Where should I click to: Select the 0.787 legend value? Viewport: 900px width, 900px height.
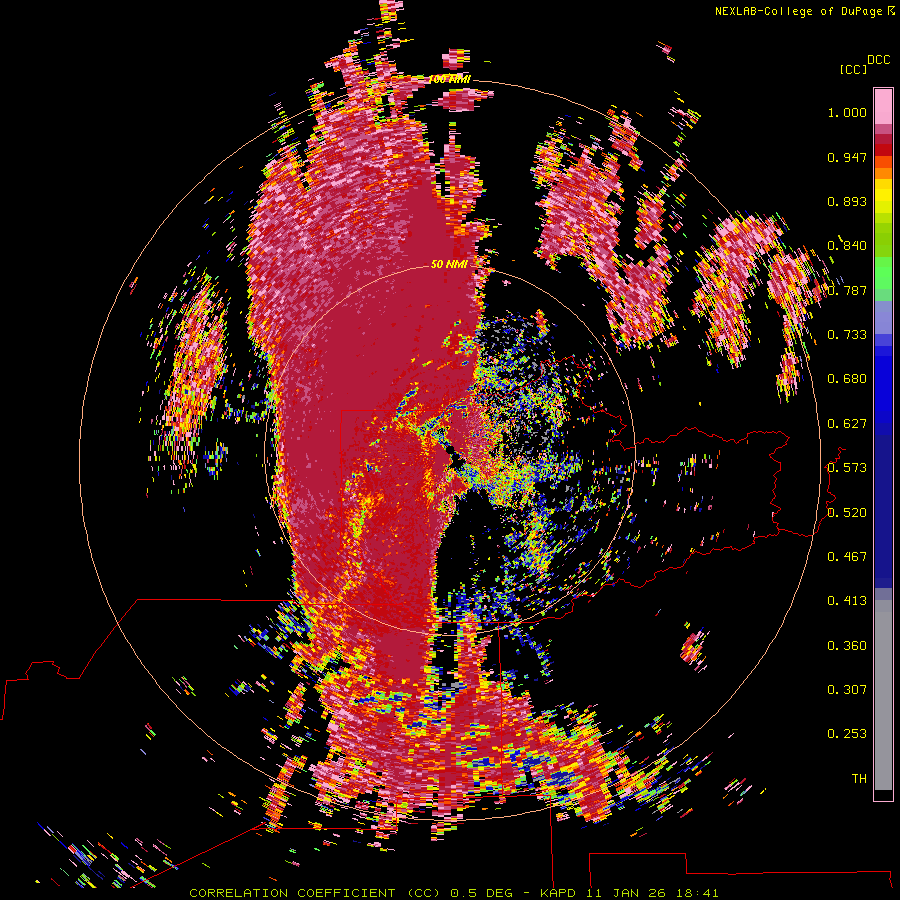(847, 290)
